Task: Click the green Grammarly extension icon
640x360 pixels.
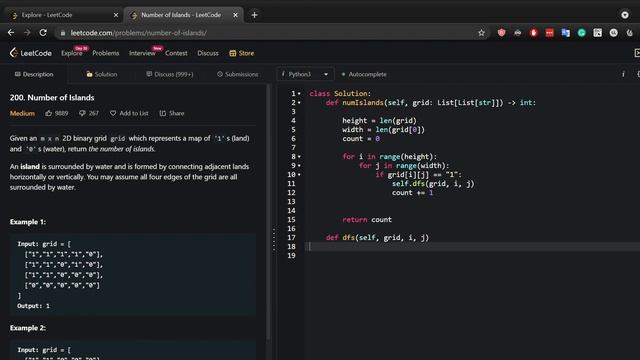Action: point(581,33)
